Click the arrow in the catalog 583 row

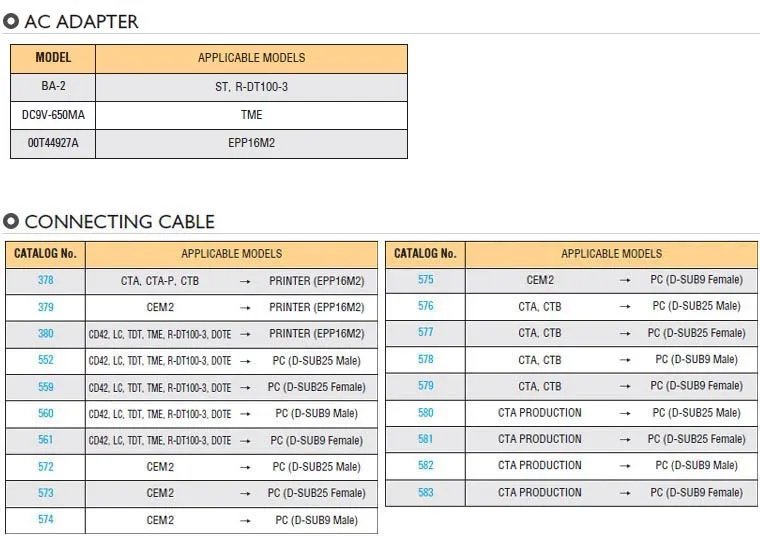625,493
